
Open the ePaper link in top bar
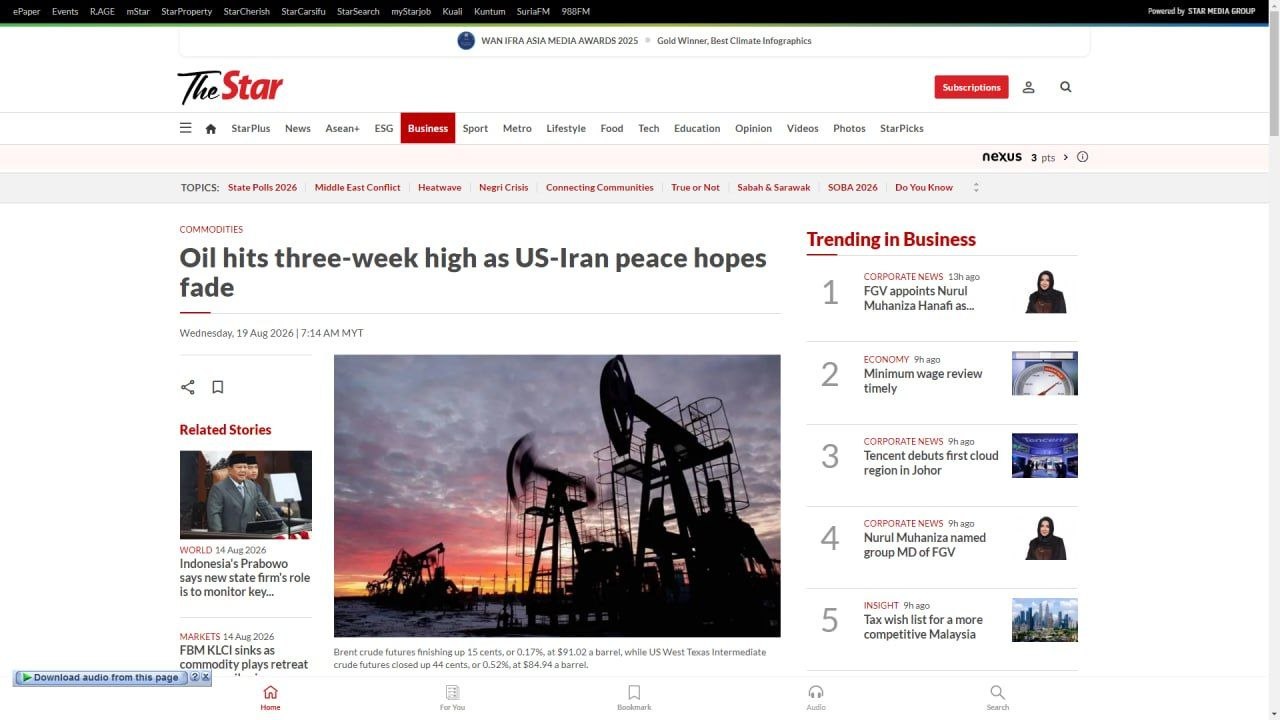[27, 11]
